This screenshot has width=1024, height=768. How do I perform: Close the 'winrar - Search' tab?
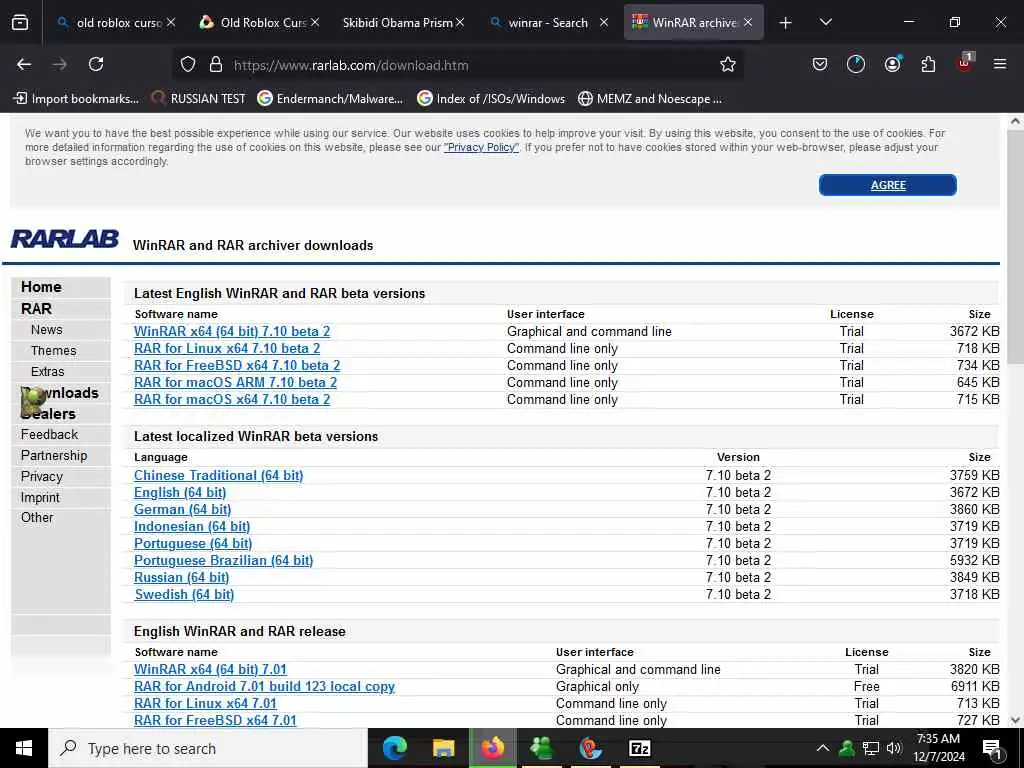coord(604,22)
